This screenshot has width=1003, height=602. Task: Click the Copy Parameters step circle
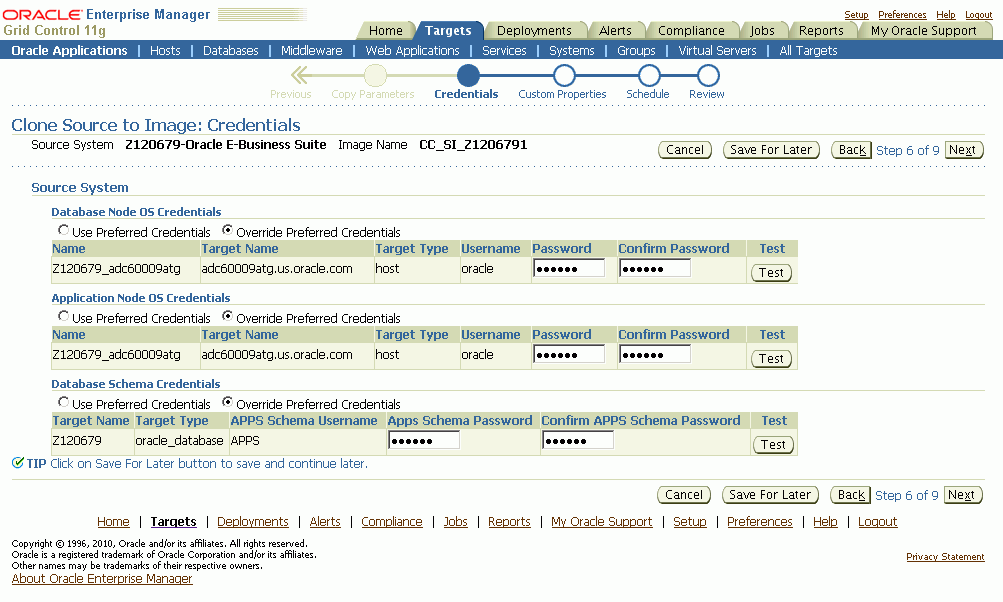[375, 75]
